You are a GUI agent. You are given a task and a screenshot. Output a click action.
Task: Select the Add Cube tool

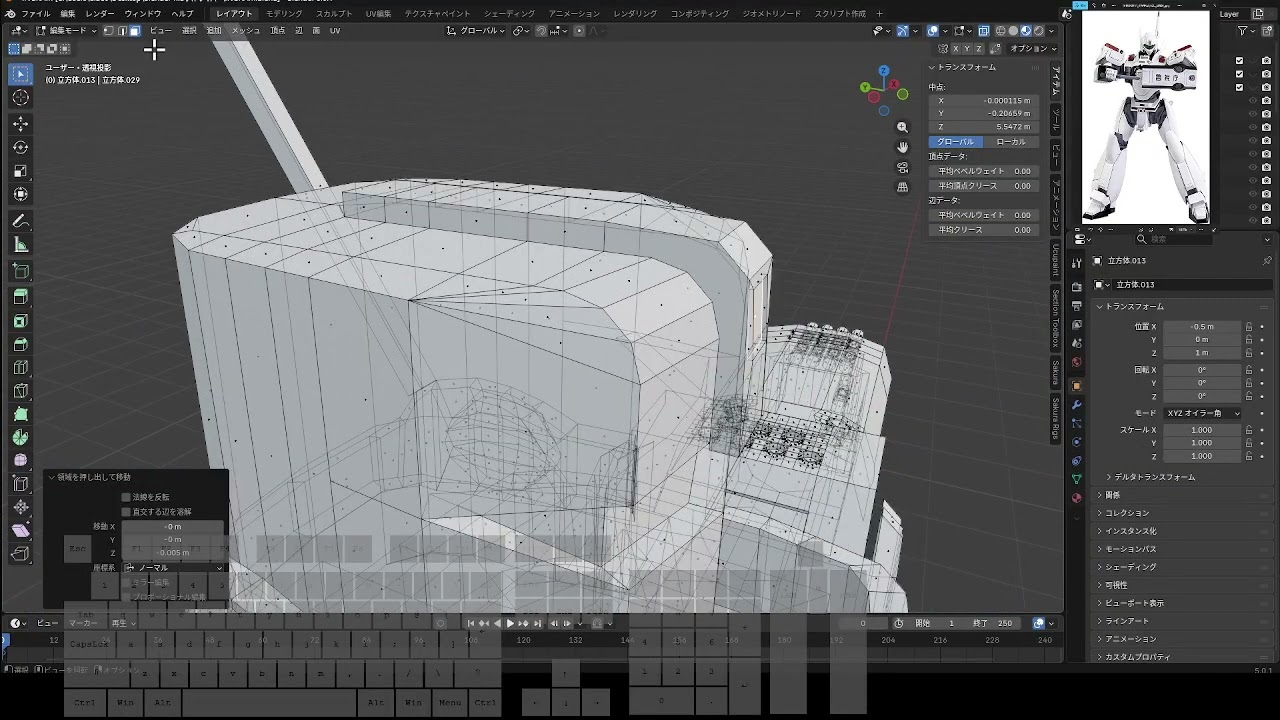(20, 271)
